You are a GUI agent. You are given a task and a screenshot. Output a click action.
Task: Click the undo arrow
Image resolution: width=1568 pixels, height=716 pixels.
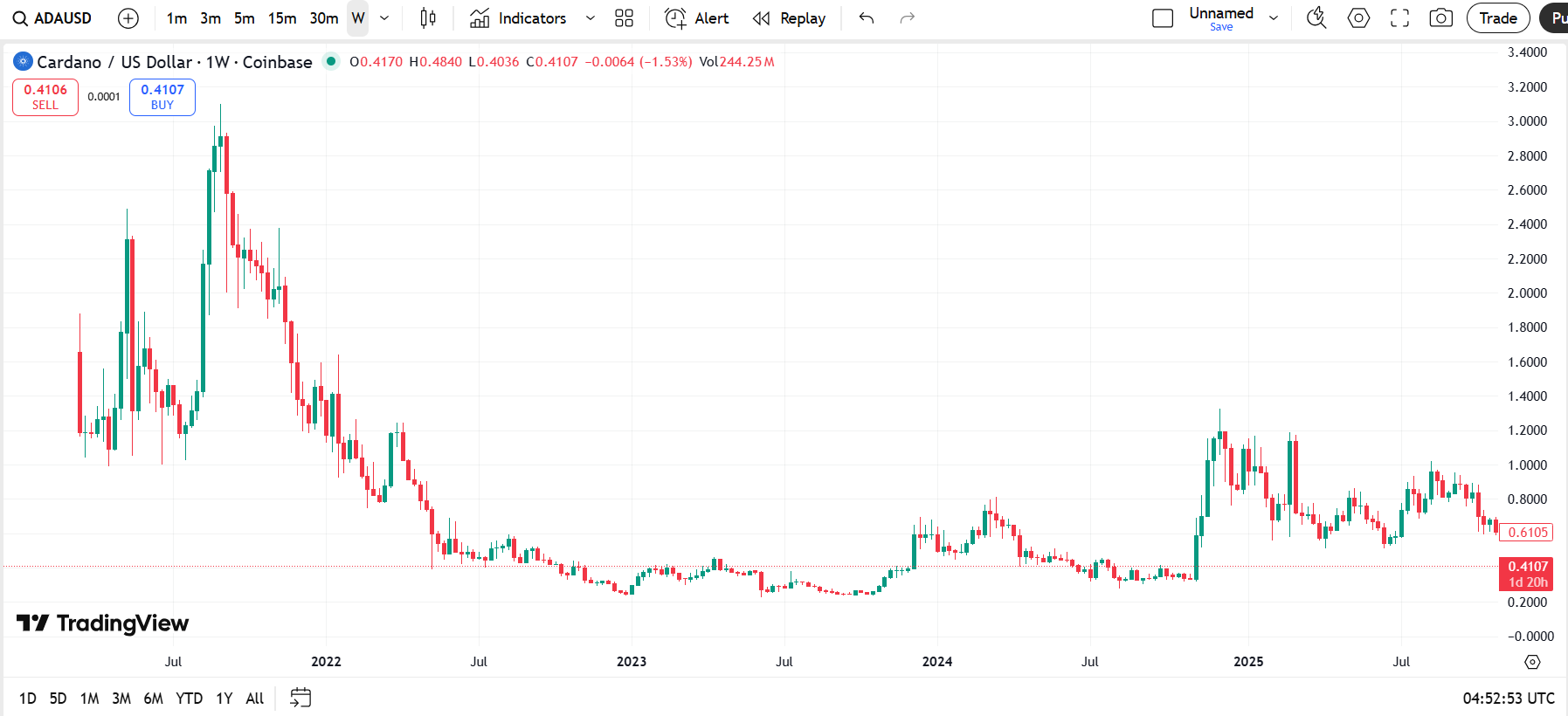pos(866,18)
